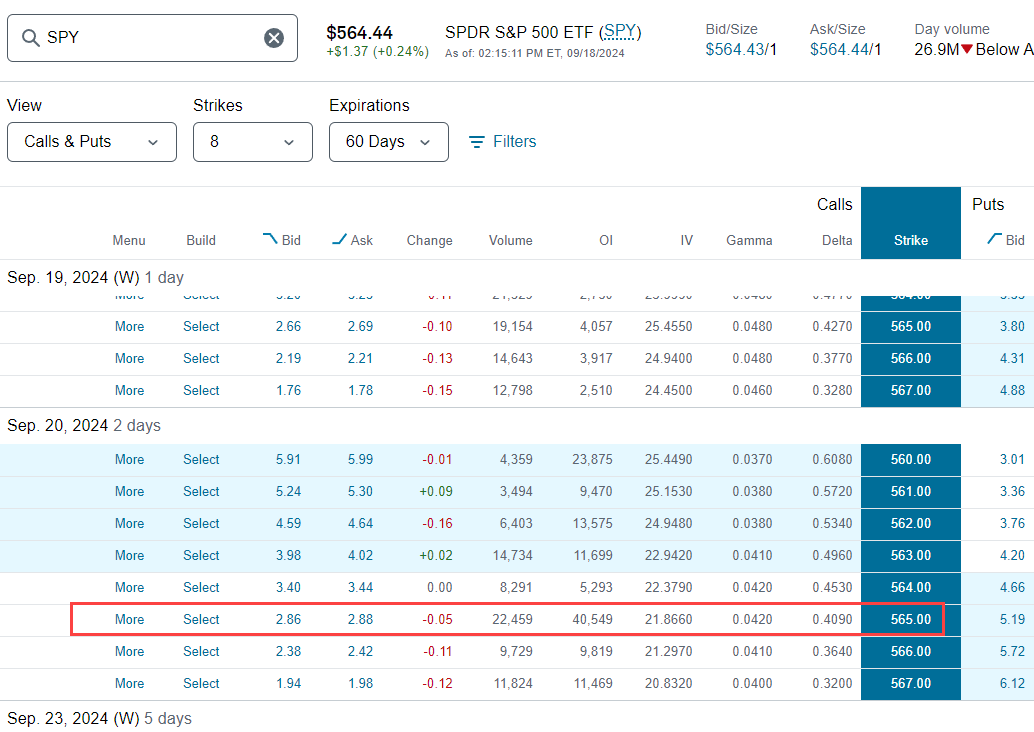Click Select for Sep 19 567.00 strike
This screenshot has width=1034, height=732.
coord(201,390)
